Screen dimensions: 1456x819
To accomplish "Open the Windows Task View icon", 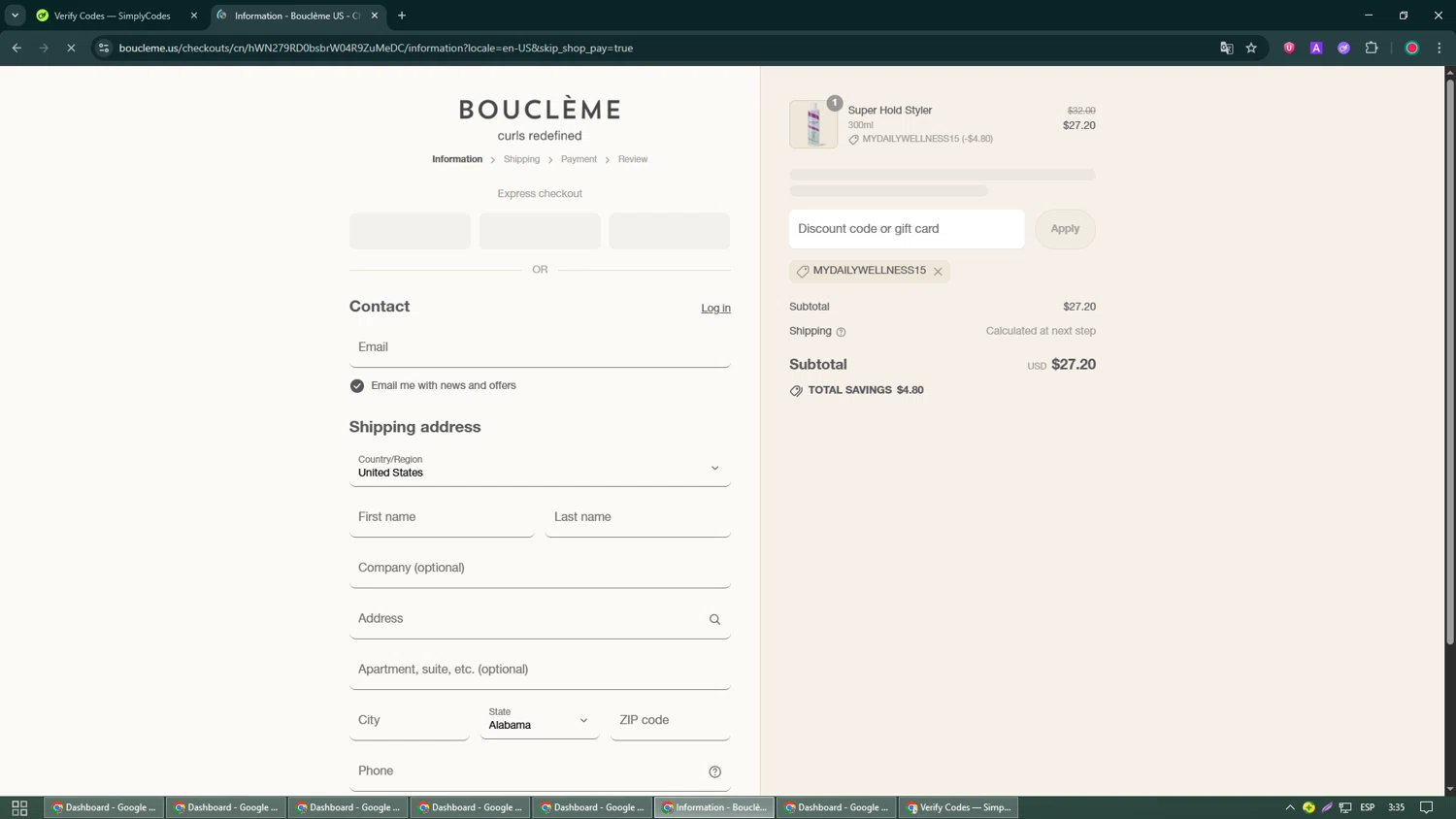I will (19, 807).
